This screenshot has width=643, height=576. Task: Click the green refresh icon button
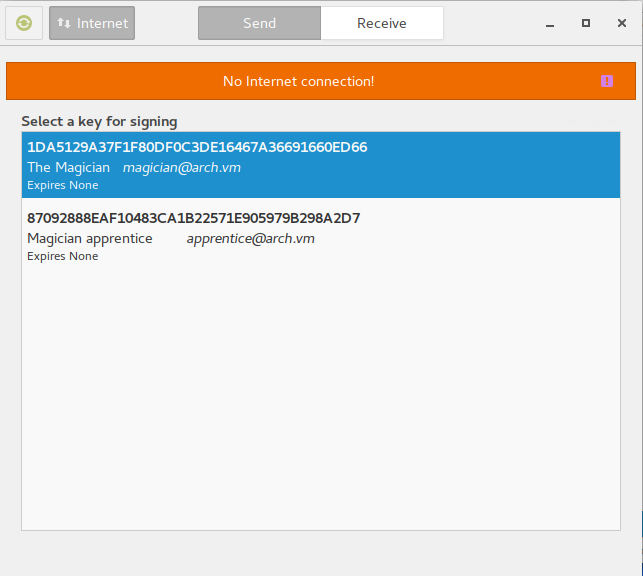point(24,23)
